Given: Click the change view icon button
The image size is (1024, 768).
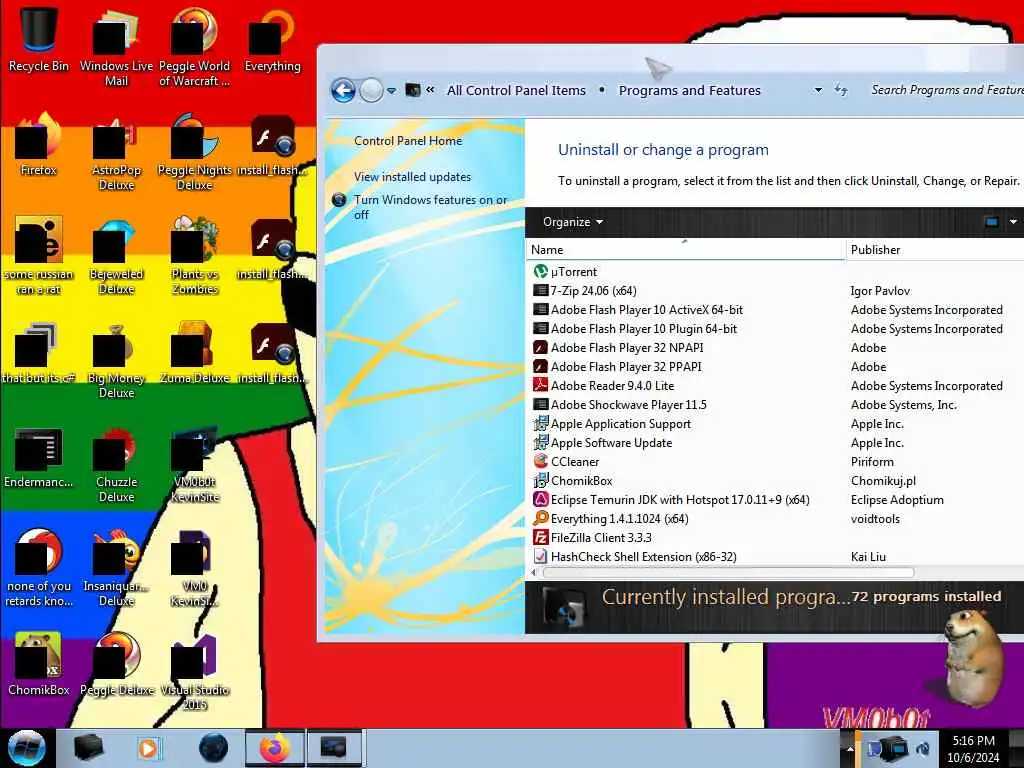Looking at the screenshot, I should coord(991,222).
